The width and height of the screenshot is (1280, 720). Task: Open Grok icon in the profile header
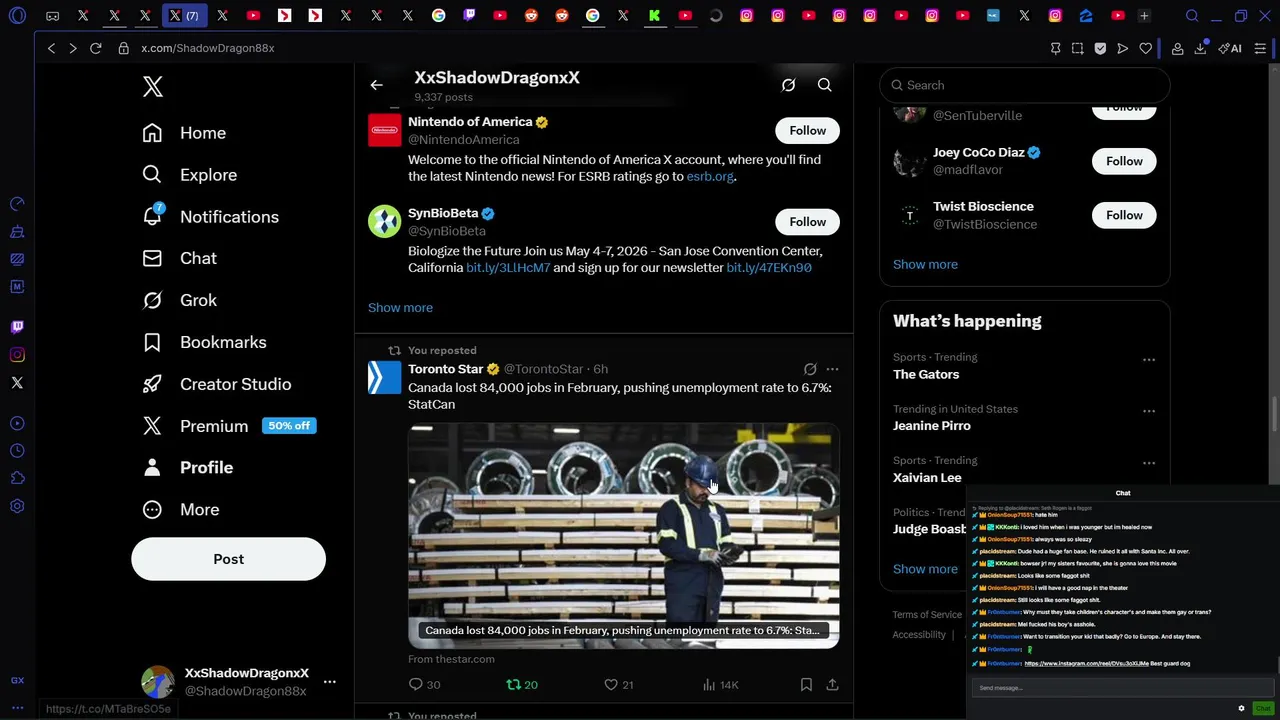788,85
